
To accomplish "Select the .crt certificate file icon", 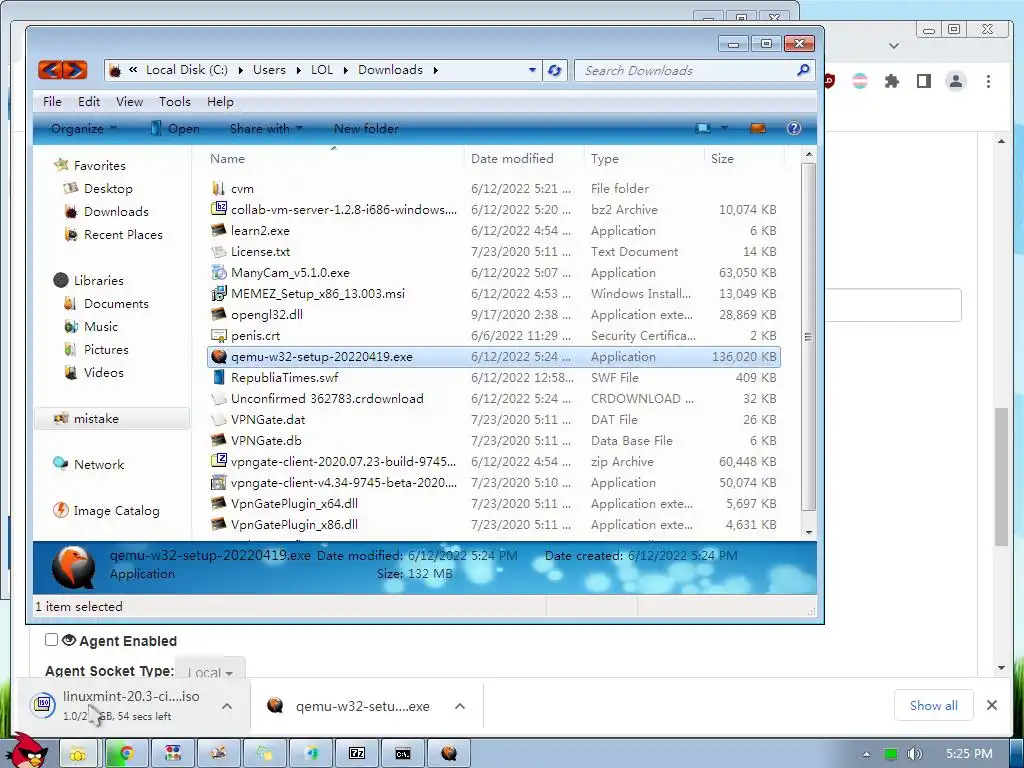I will tap(219, 336).
